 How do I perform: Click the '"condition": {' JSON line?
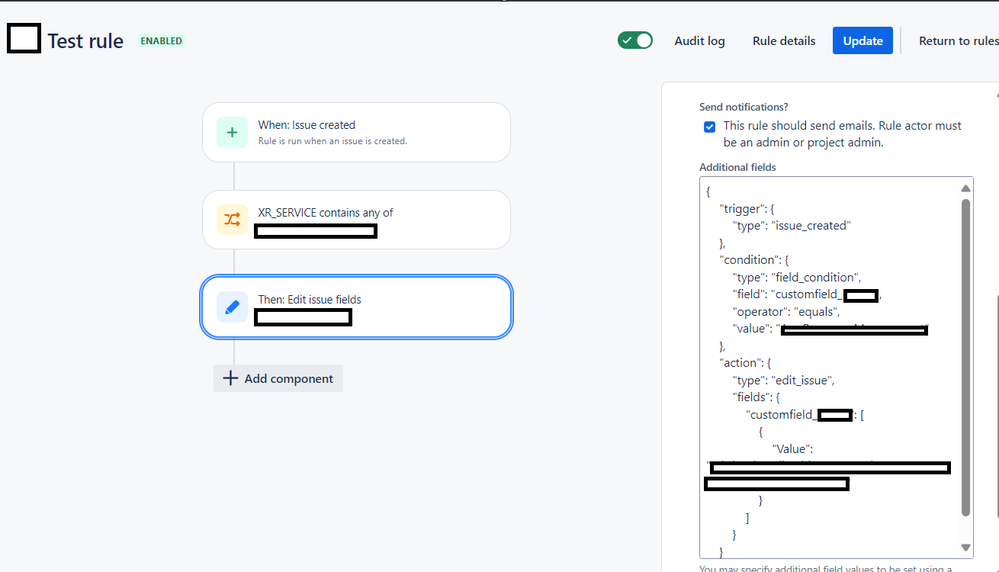pyautogui.click(x=754, y=260)
